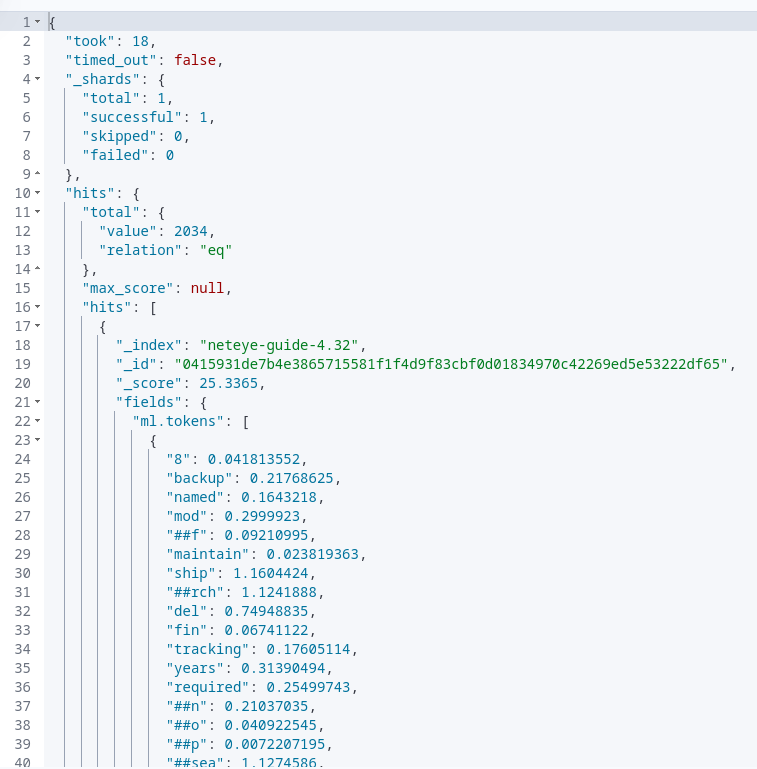757x769 pixels.
Task: Click the "skipped" key on line 7
Action: point(119,136)
